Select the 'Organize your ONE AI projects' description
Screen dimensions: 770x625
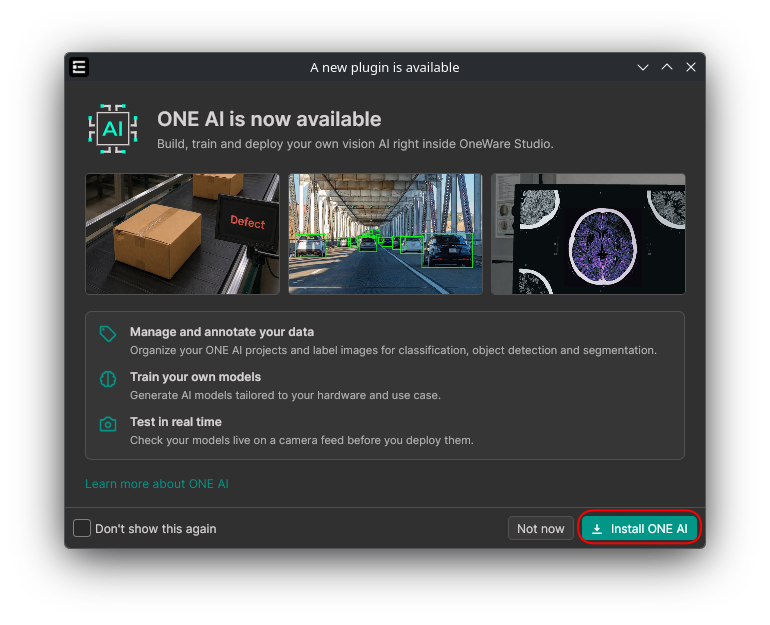coord(393,350)
